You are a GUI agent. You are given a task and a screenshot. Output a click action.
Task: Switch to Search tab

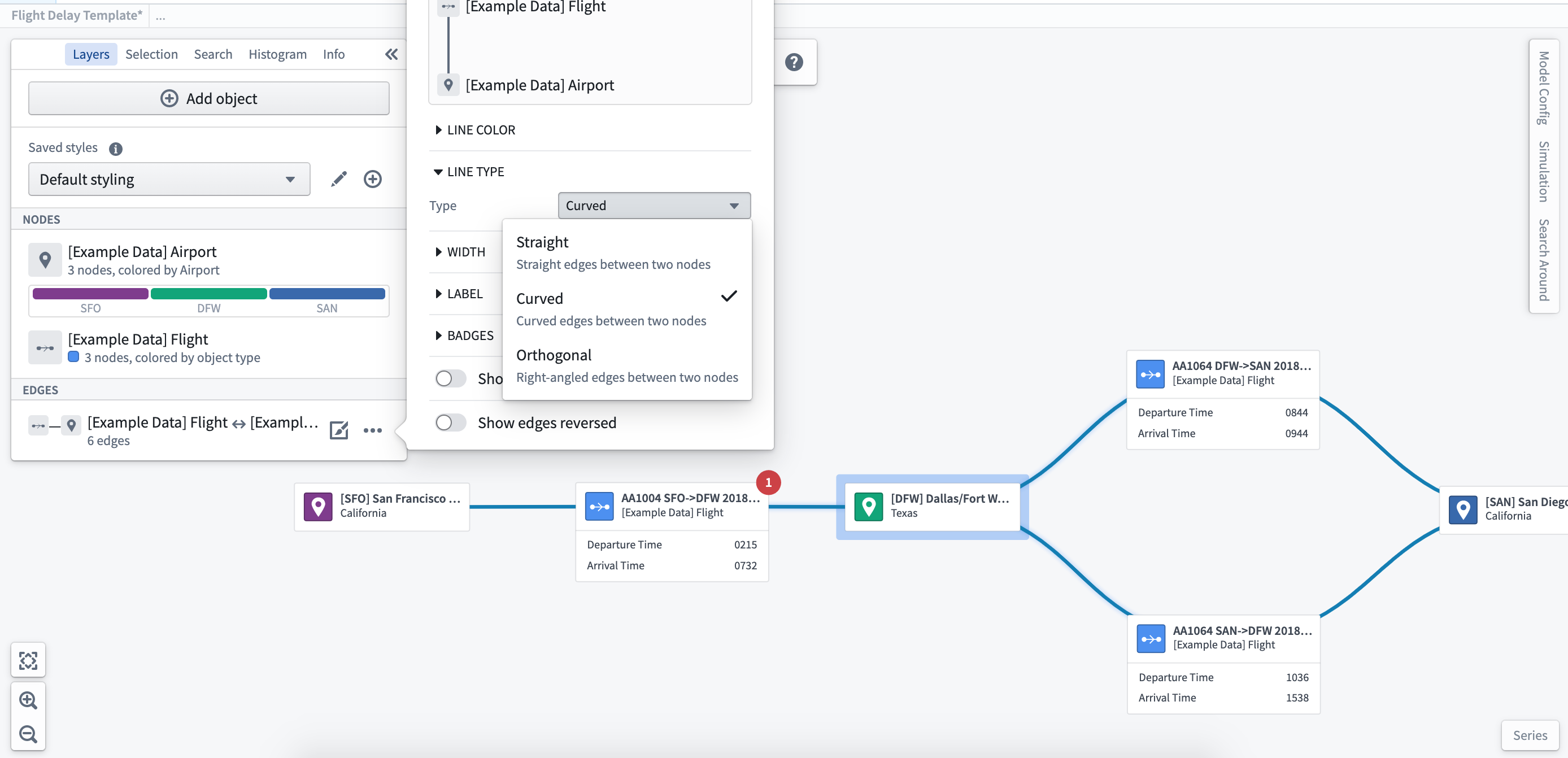pos(213,54)
